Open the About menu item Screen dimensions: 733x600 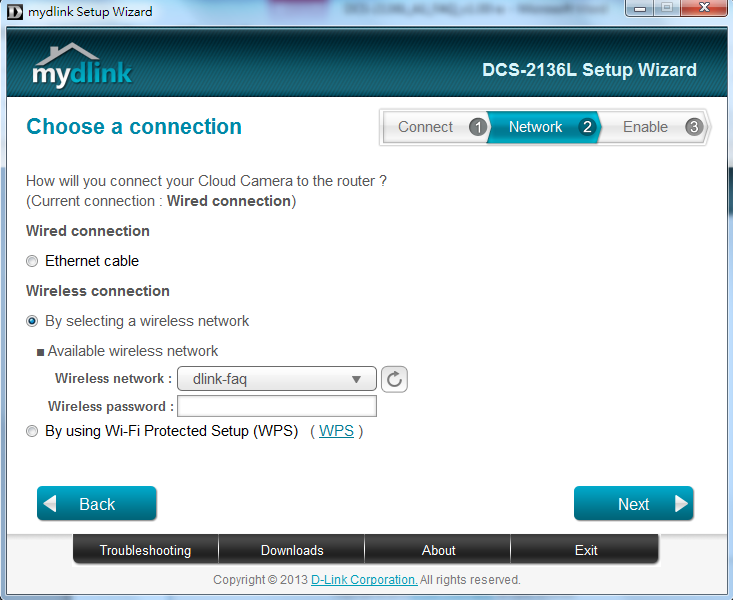438,550
